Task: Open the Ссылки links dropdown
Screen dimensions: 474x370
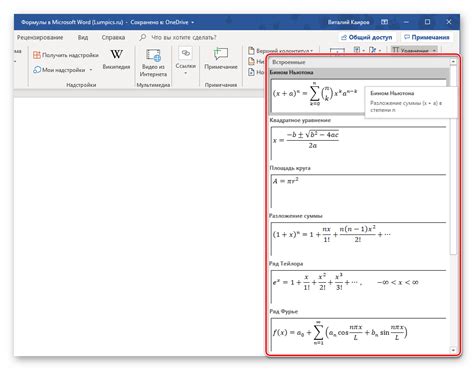Action: click(186, 62)
